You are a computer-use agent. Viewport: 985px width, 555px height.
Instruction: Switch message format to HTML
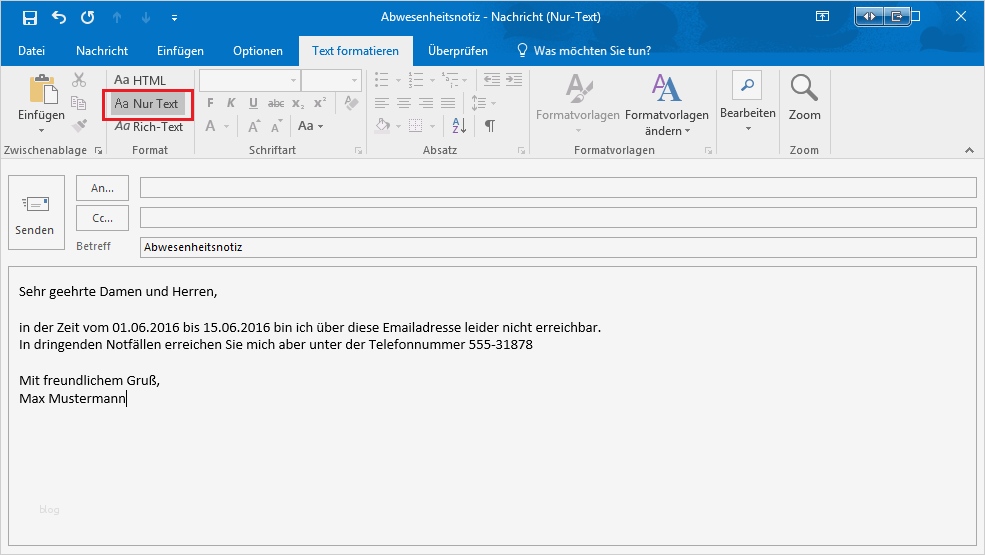coord(140,80)
